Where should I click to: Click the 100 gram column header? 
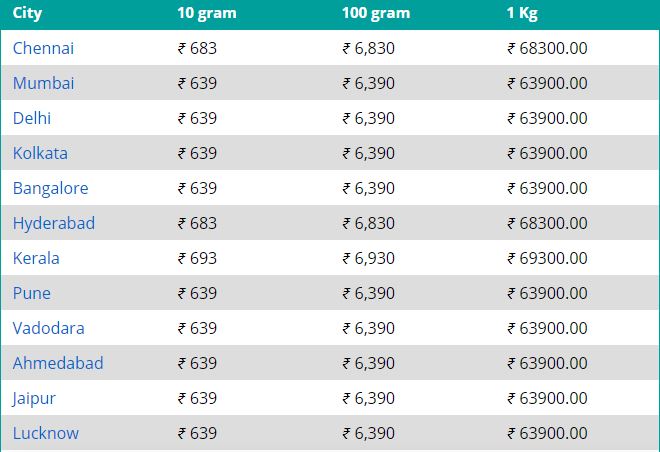[x=376, y=13]
